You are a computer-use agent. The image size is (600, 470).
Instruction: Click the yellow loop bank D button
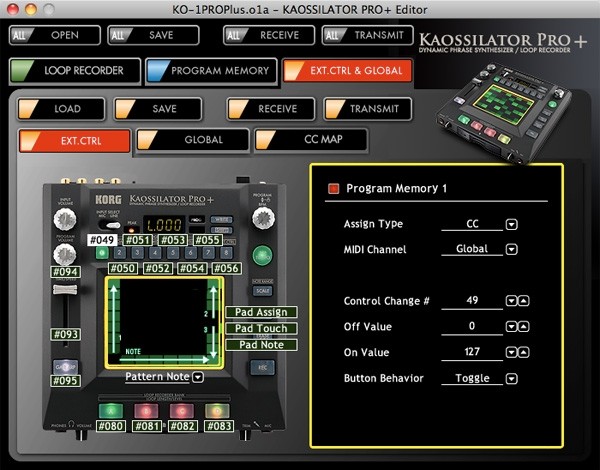tap(217, 410)
